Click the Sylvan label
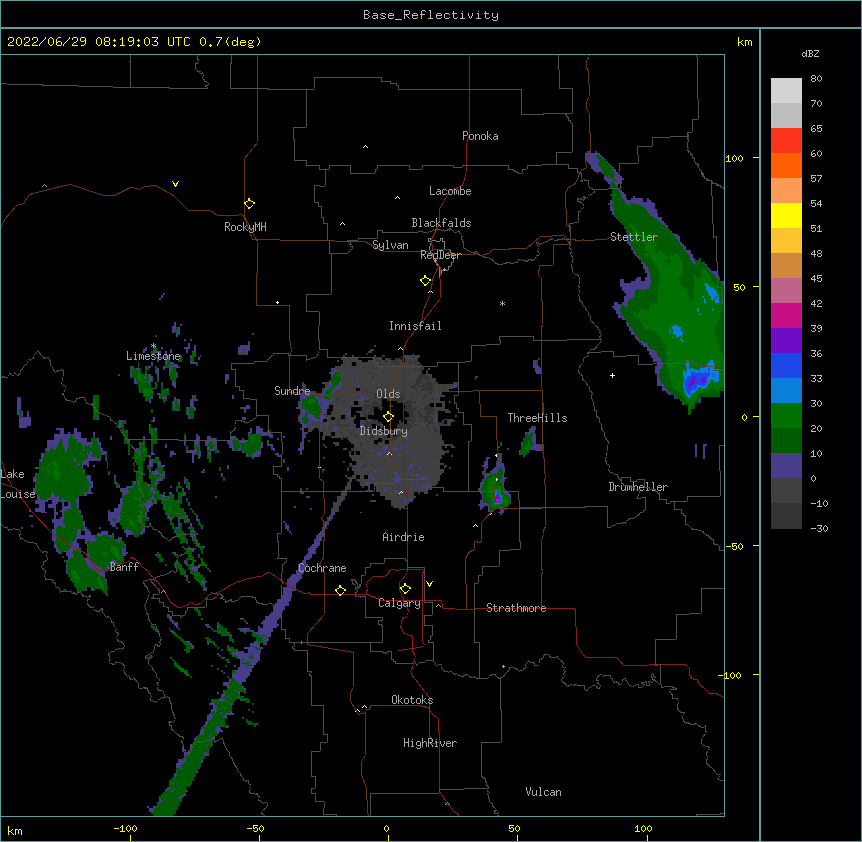This screenshot has width=862, height=842. click(x=390, y=245)
